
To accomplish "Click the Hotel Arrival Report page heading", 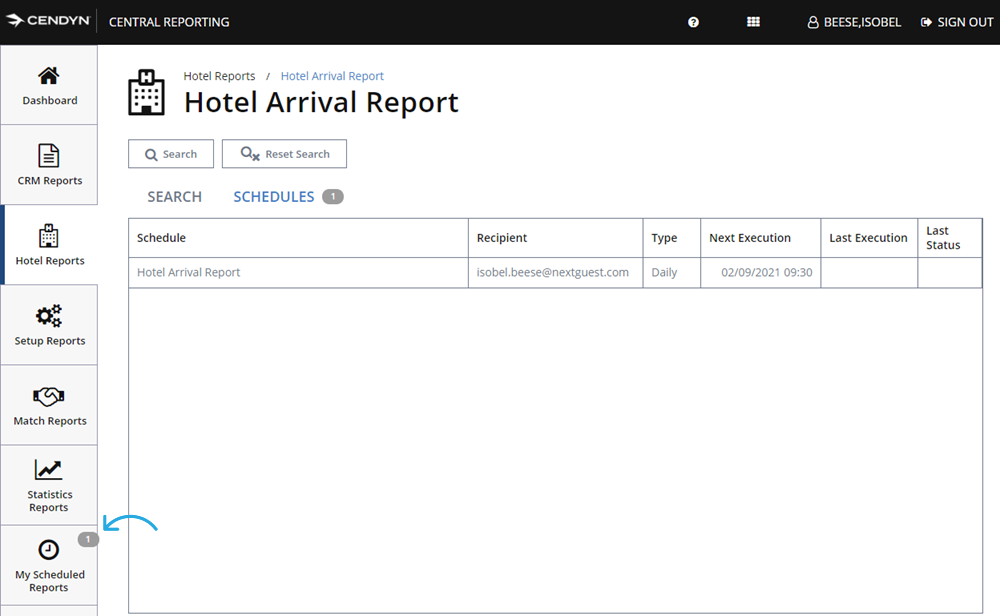I will click(321, 103).
